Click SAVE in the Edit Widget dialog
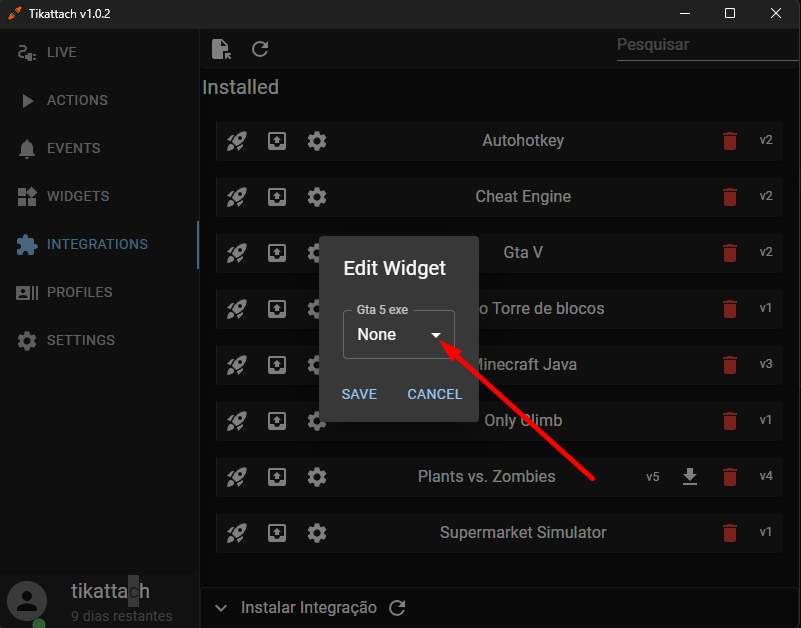 click(359, 394)
